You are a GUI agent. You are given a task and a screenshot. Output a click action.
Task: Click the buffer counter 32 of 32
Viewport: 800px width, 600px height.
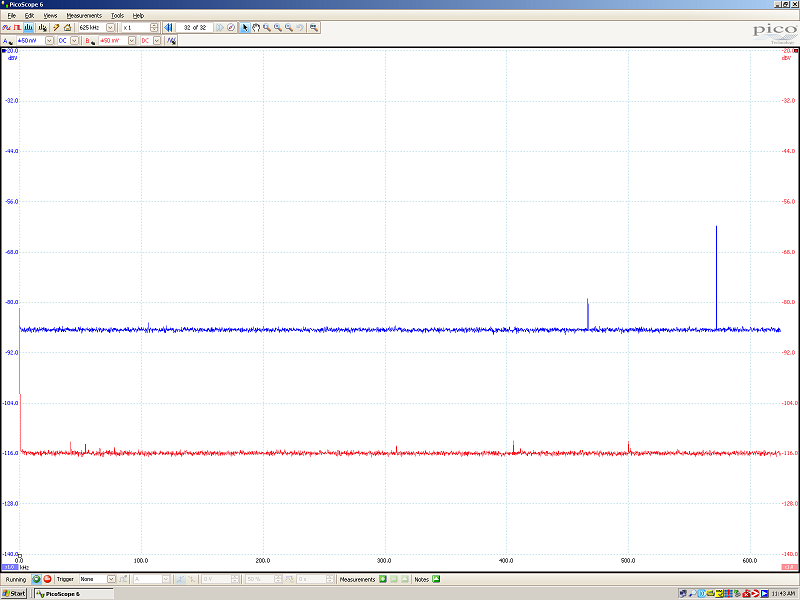(195, 28)
